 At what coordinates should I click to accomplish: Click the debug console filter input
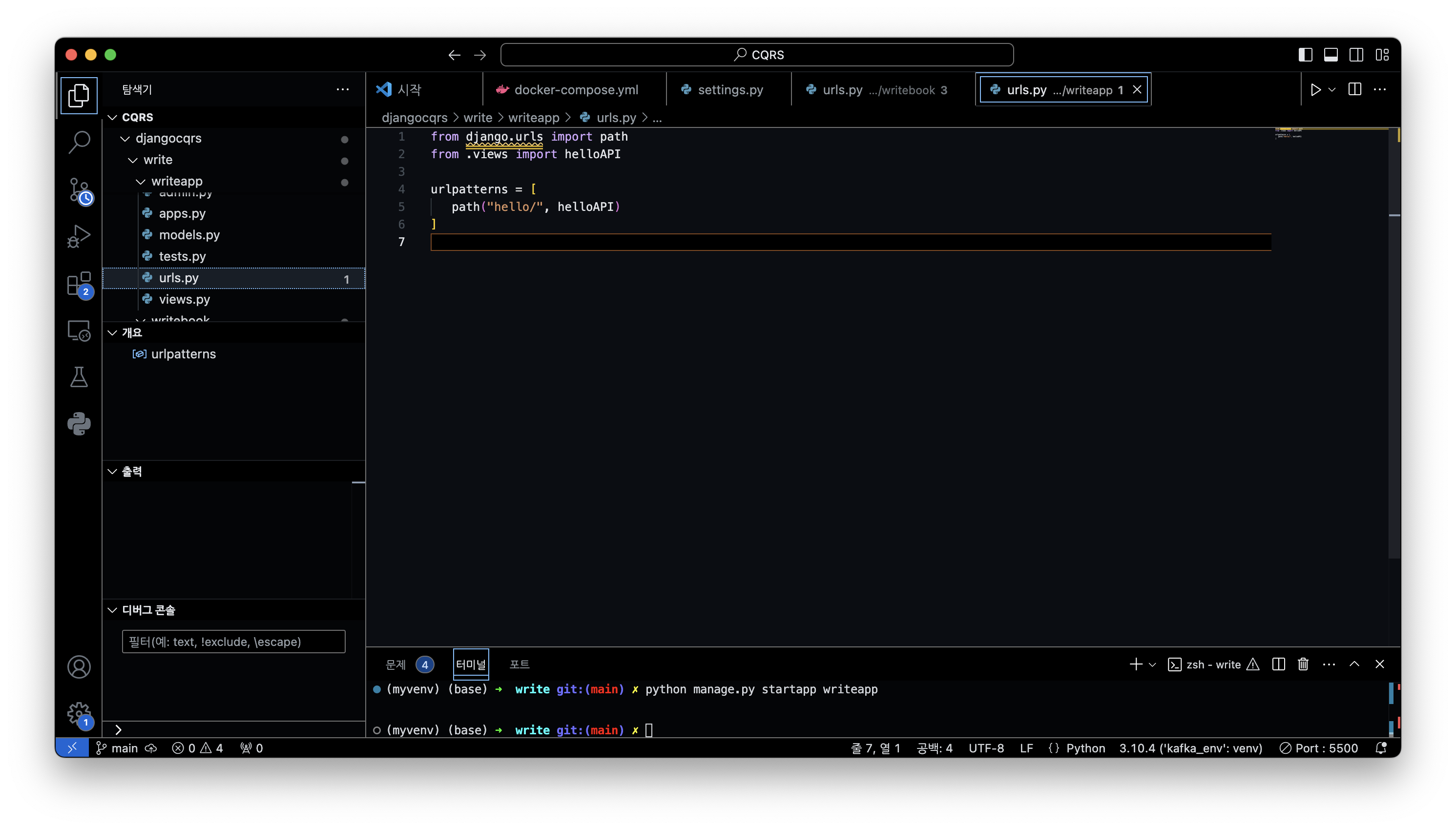(x=233, y=642)
